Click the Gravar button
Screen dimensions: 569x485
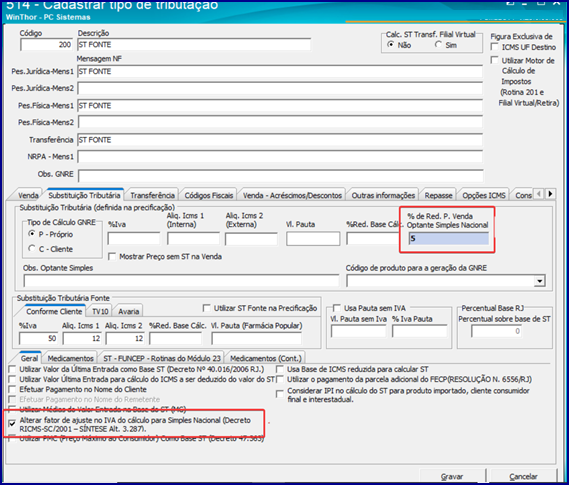[452, 476]
